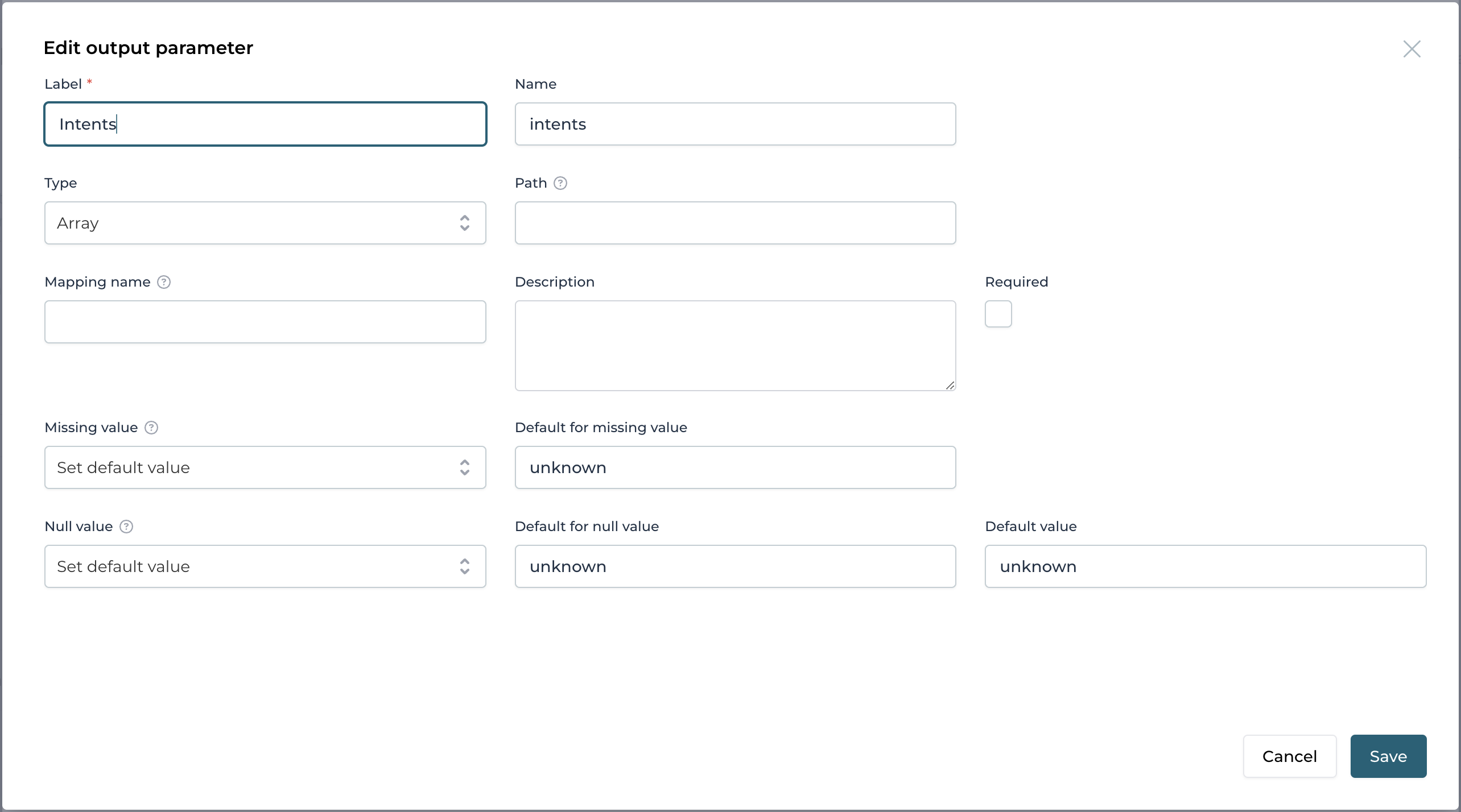Close the Edit output parameter dialog
Image resolution: width=1461 pixels, height=812 pixels.
pyautogui.click(x=1412, y=49)
